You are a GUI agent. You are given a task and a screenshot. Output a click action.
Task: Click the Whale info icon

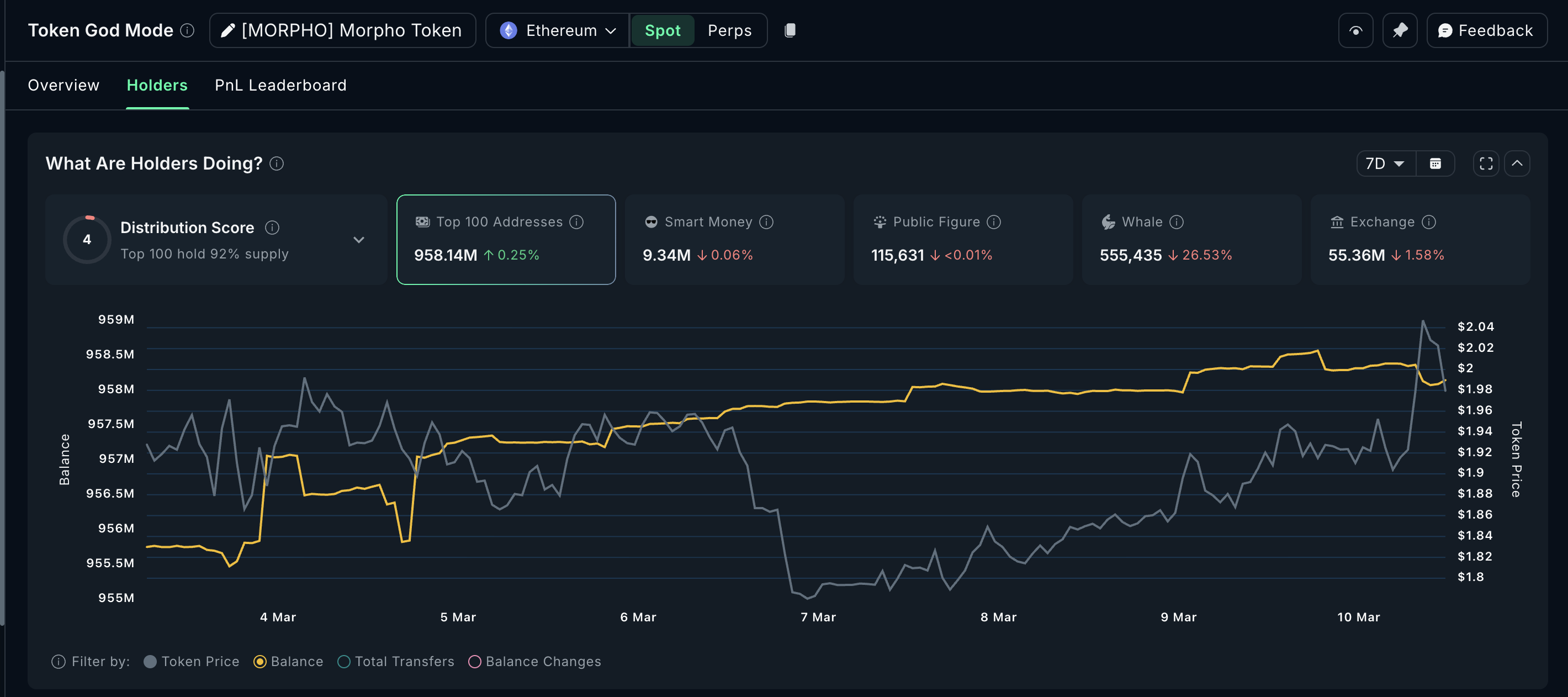tap(1176, 221)
